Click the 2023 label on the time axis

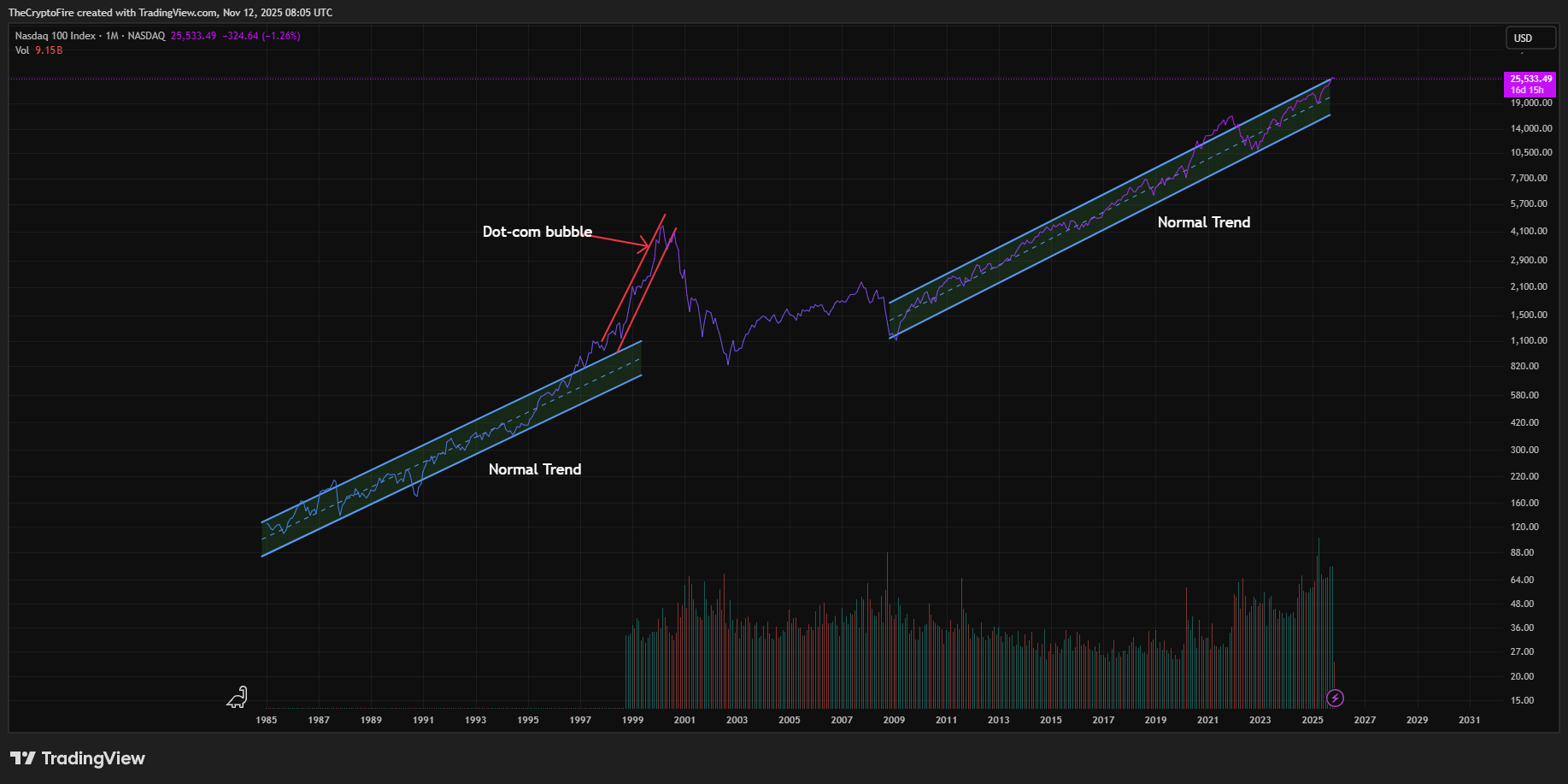[x=1260, y=720]
